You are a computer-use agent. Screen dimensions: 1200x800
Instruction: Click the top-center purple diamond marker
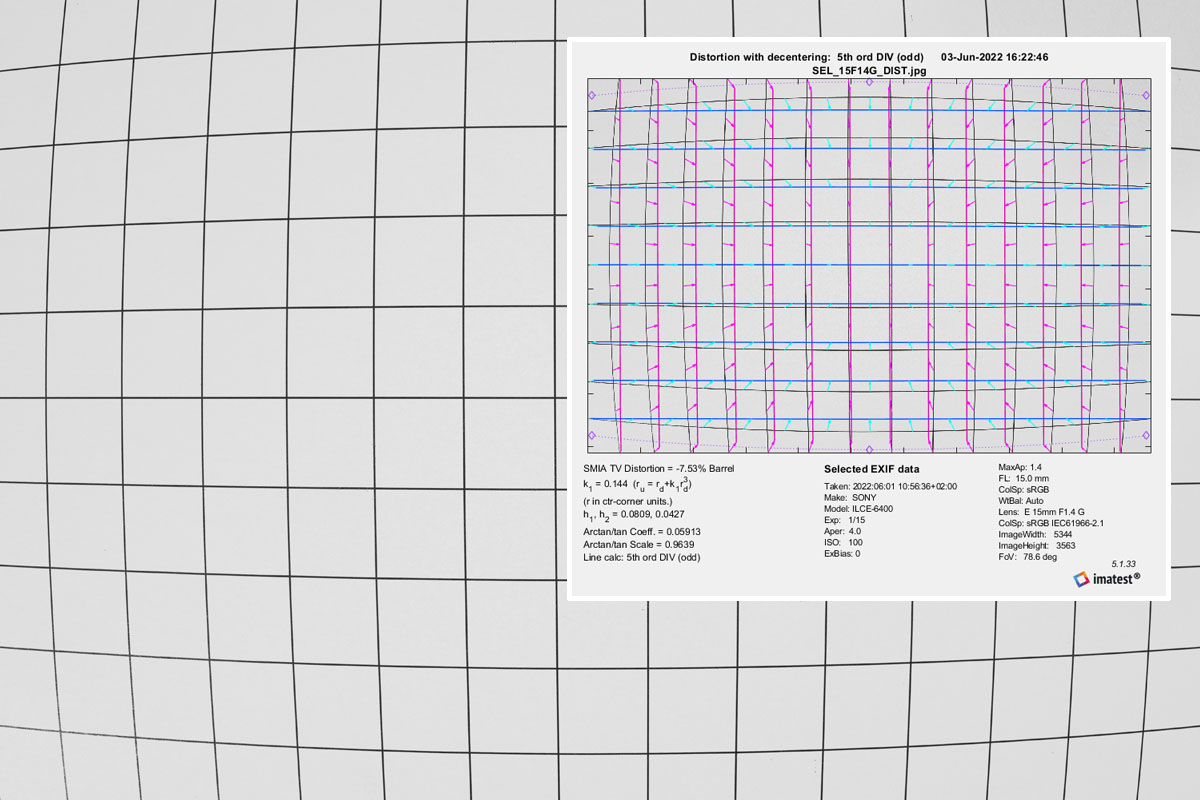point(868,83)
